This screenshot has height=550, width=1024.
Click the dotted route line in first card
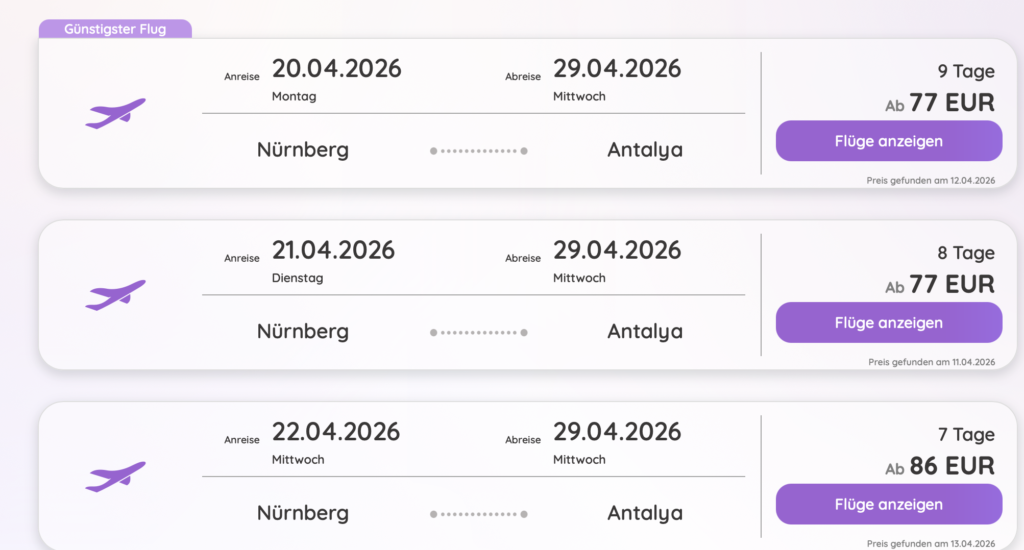pyautogui.click(x=478, y=151)
